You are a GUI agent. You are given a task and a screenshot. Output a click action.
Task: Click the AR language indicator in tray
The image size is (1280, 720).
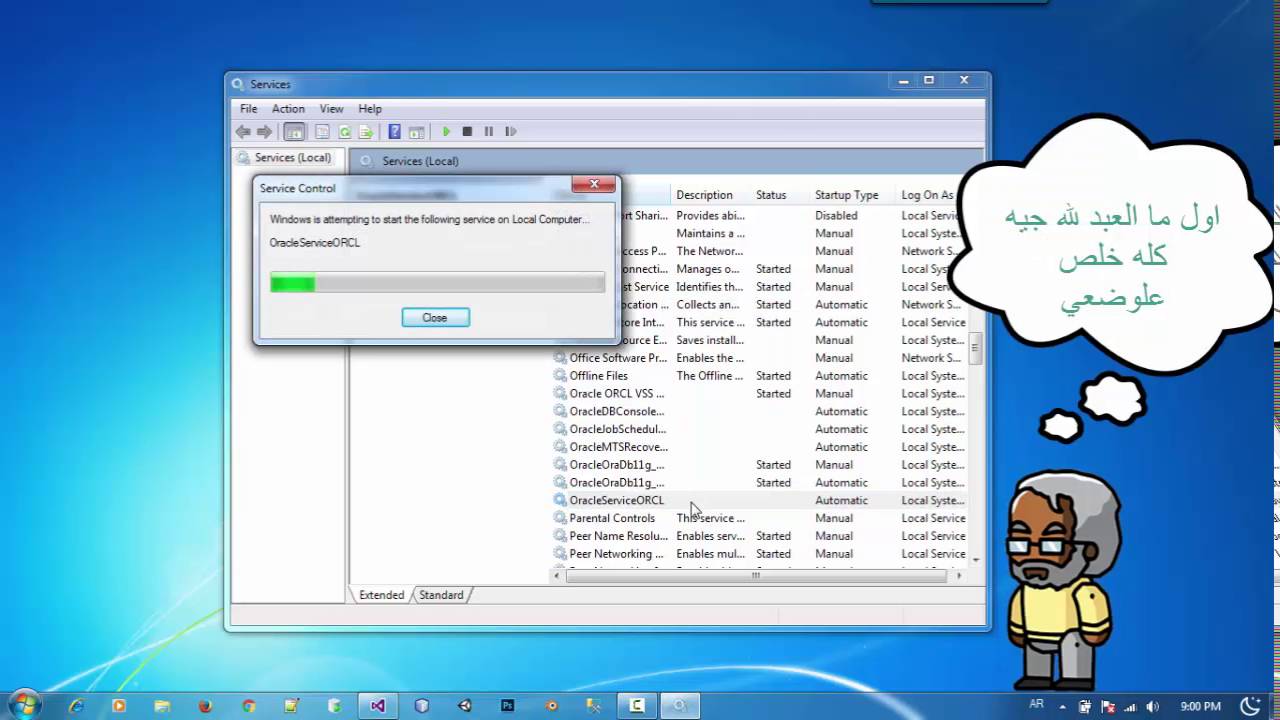[x=1037, y=704]
